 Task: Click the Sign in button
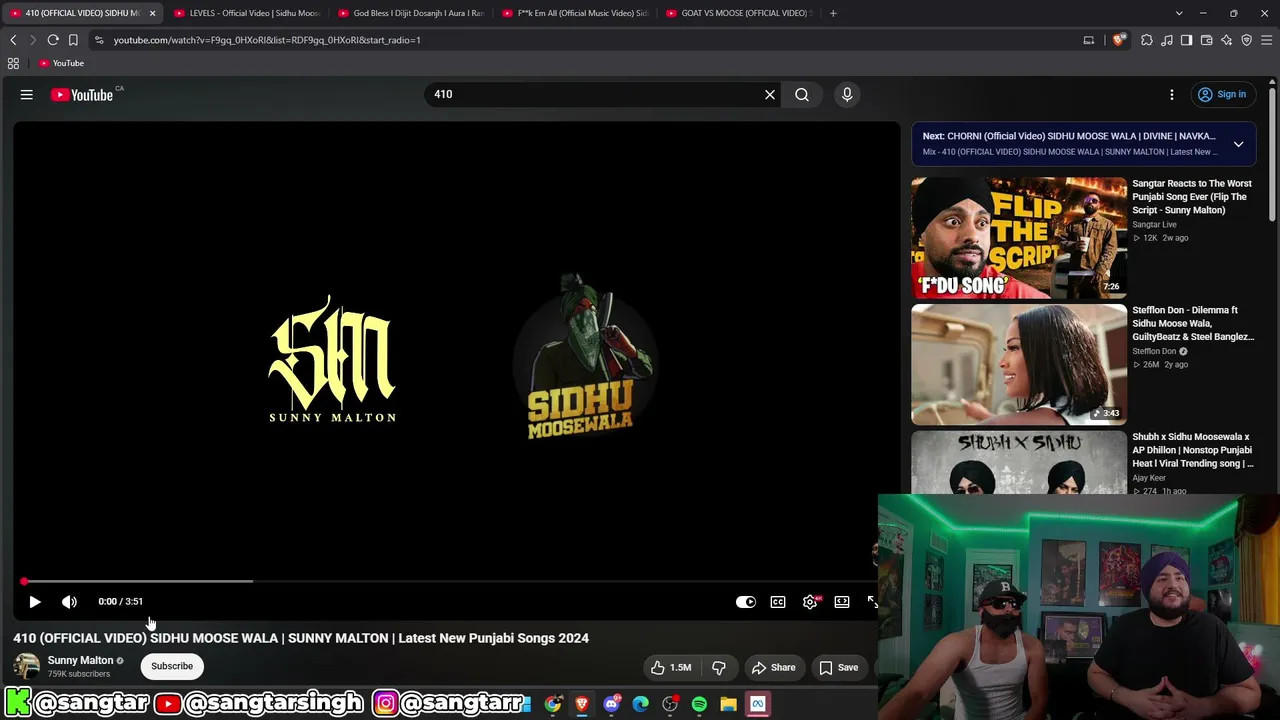pyautogui.click(x=1222, y=95)
